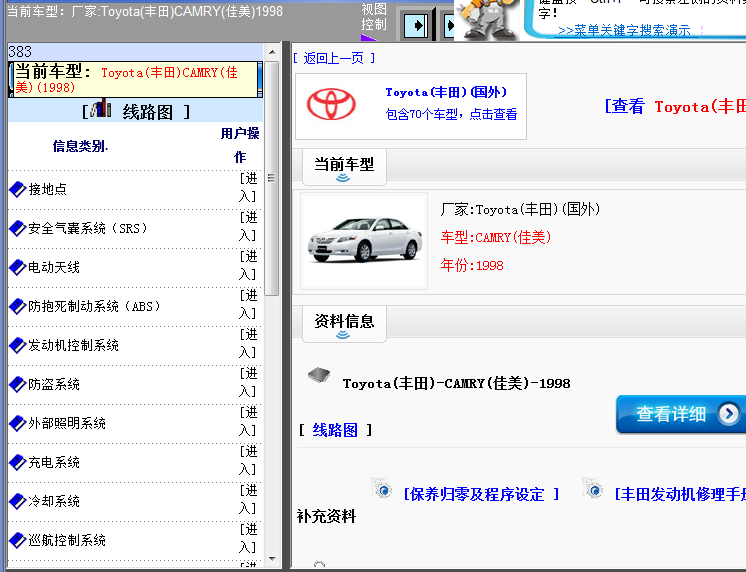
Task: Click the book icon beside 外部照明系统
Action: pyautogui.click(x=18, y=424)
